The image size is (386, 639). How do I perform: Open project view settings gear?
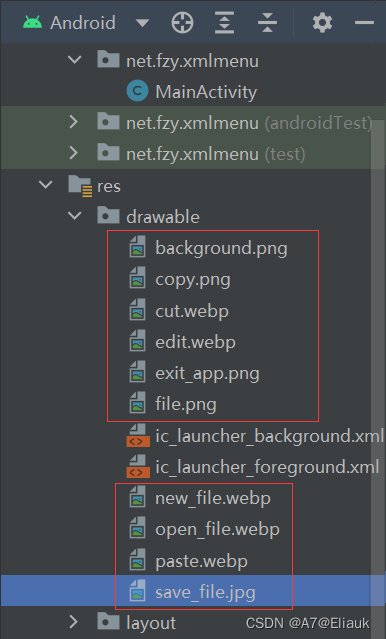click(x=322, y=22)
